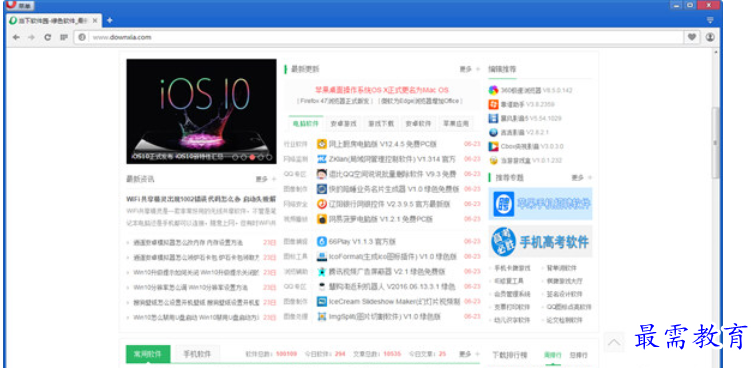Click the 网易菠萝电脑版 orange icon
Viewport: 756px width, 368px height.
322,219
